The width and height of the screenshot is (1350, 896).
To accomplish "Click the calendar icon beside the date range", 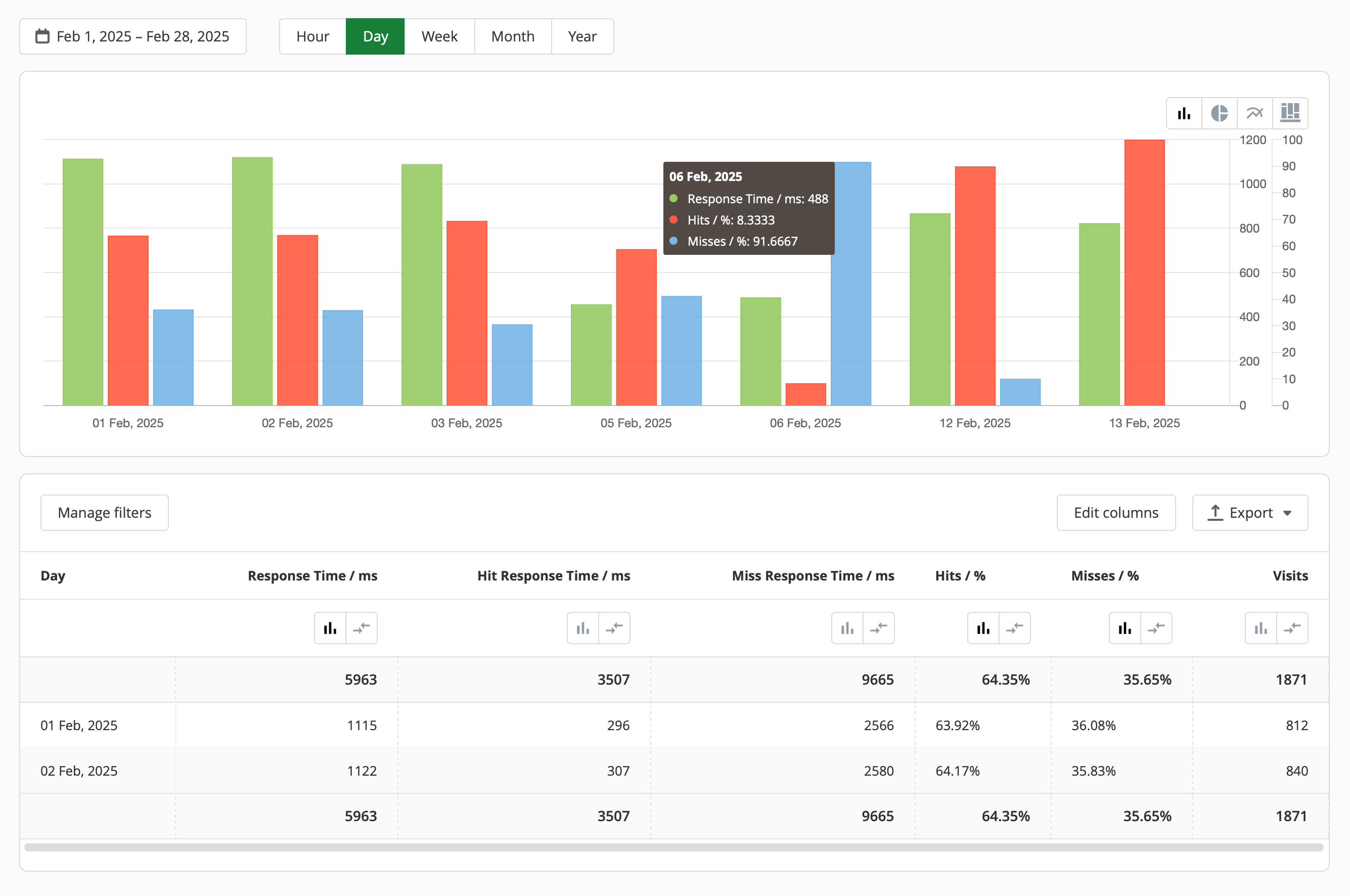I will coord(42,36).
